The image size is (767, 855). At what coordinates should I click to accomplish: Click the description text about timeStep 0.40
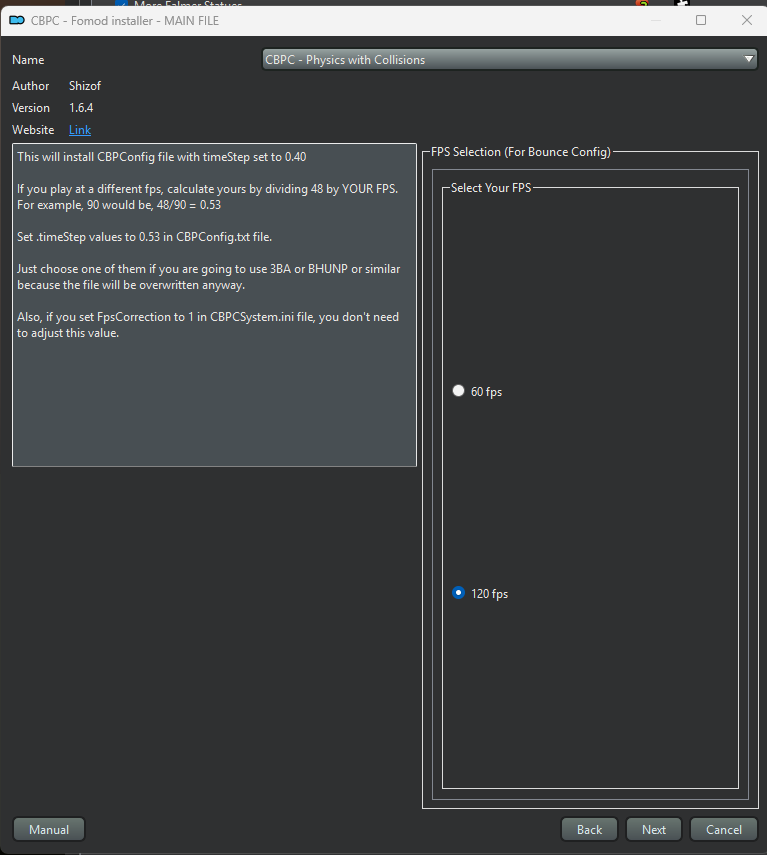coord(161,157)
